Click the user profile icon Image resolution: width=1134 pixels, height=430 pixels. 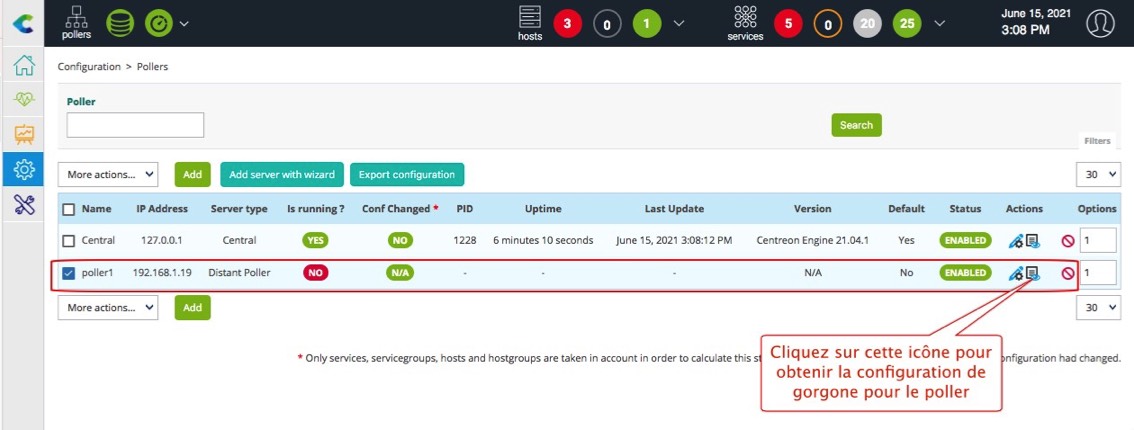point(1100,22)
